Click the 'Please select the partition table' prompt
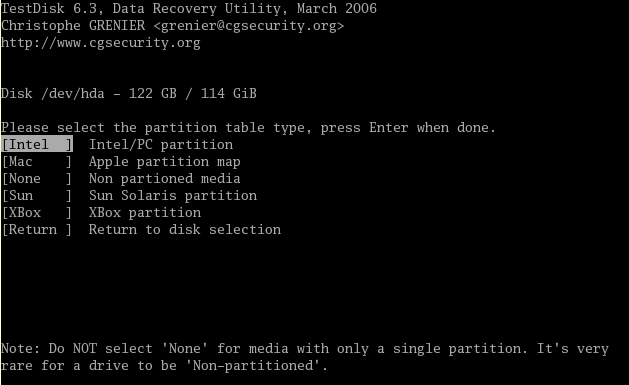The image size is (629, 385). point(248,128)
